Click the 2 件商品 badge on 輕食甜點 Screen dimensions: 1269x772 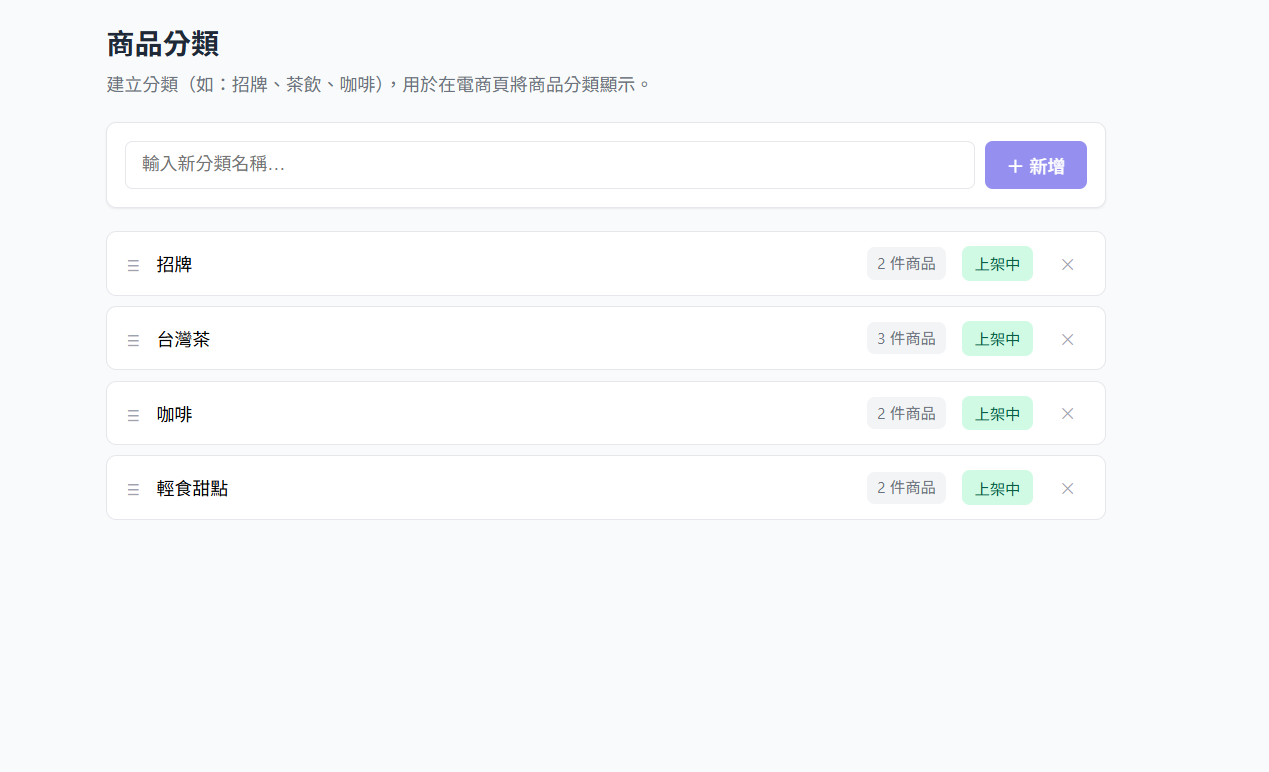[906, 488]
